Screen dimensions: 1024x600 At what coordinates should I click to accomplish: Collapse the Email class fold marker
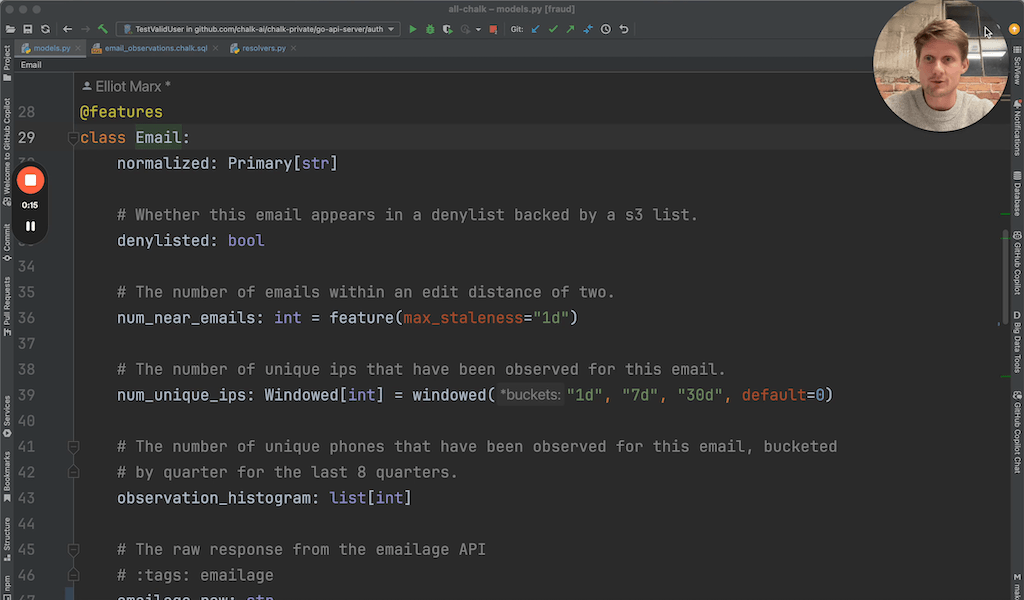72,138
